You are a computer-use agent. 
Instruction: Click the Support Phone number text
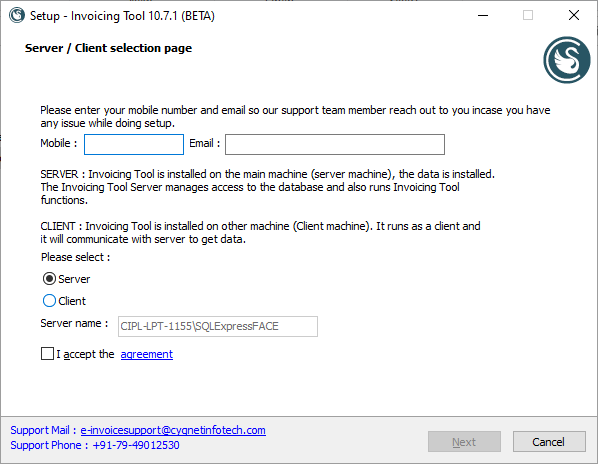tap(136, 445)
